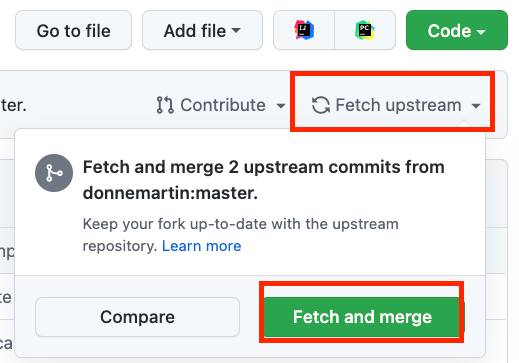Open repository in PyCharm icon

pos(365,30)
